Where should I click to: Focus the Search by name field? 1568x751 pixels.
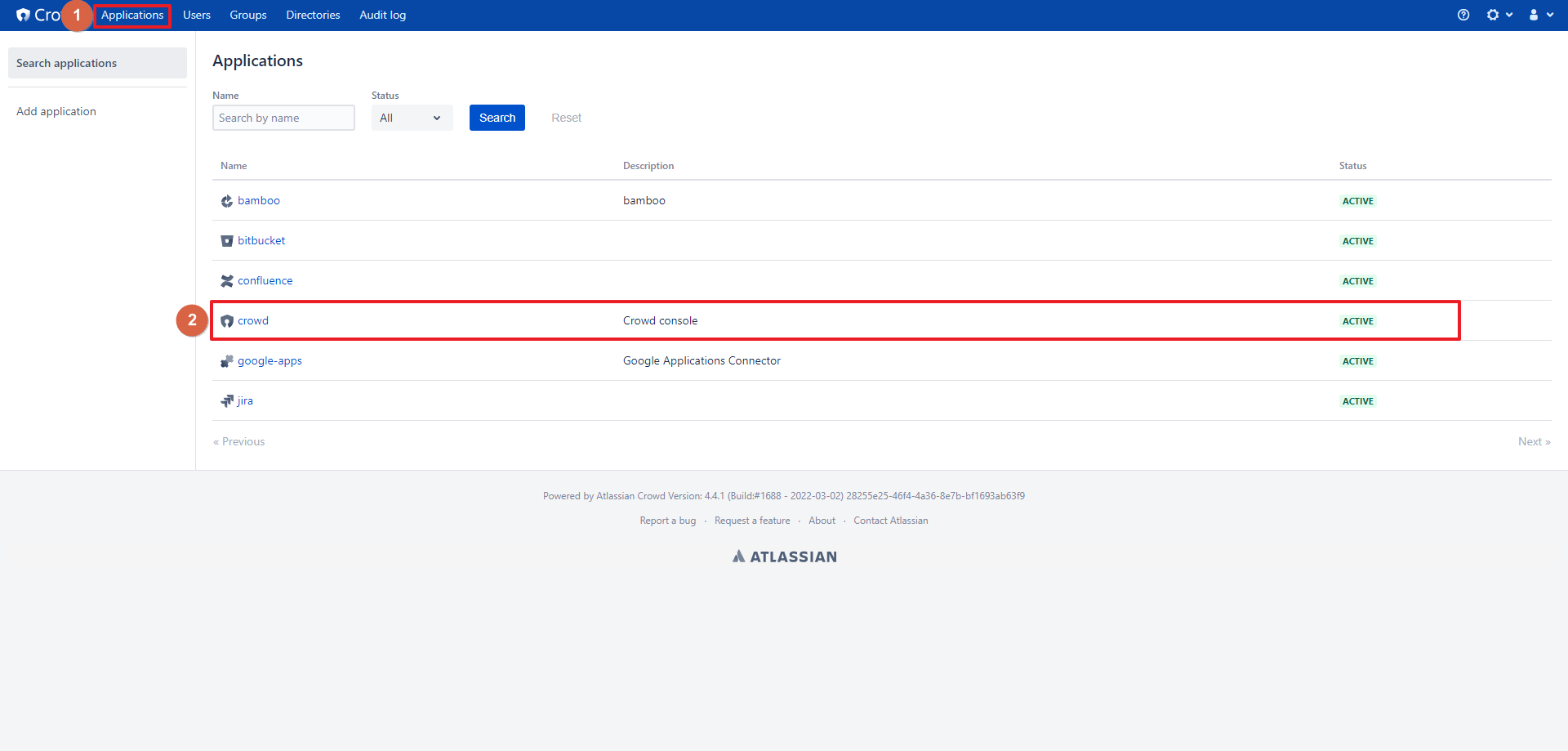click(283, 118)
